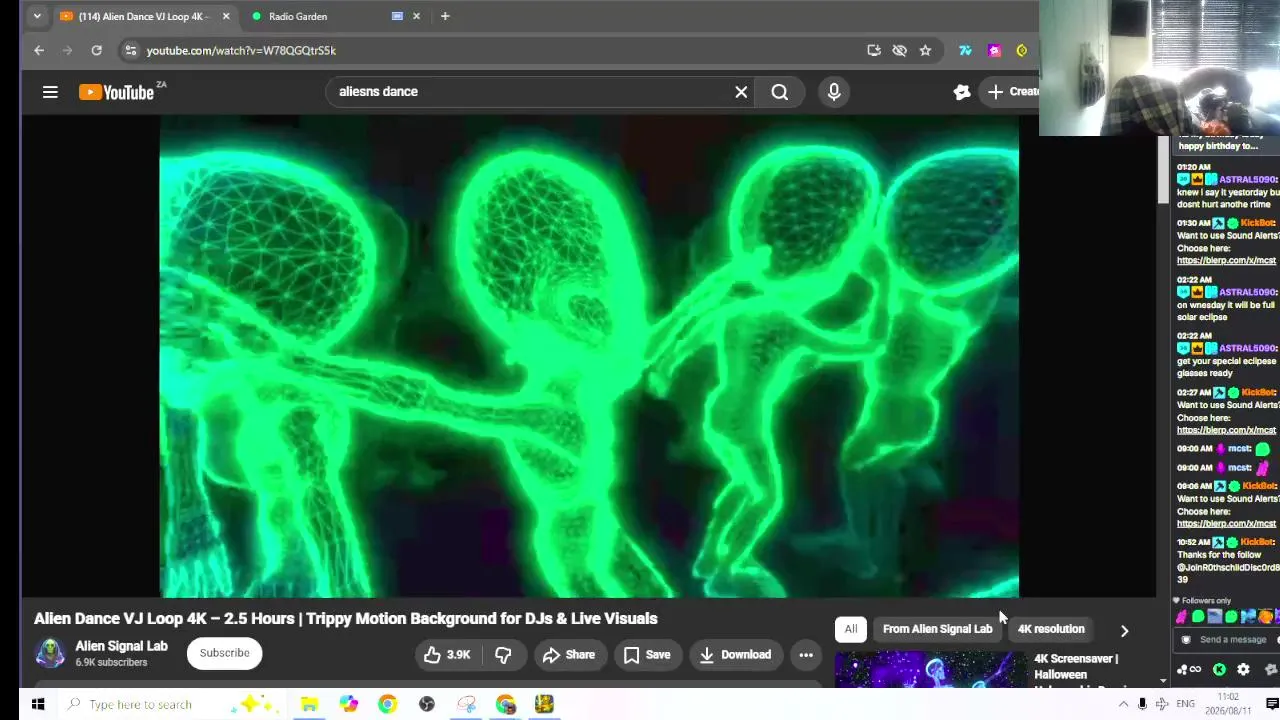Viewport: 1280px width, 720px height.
Task: Open the blerp.com link in the 01:30 AM message
Action: [1227, 260]
